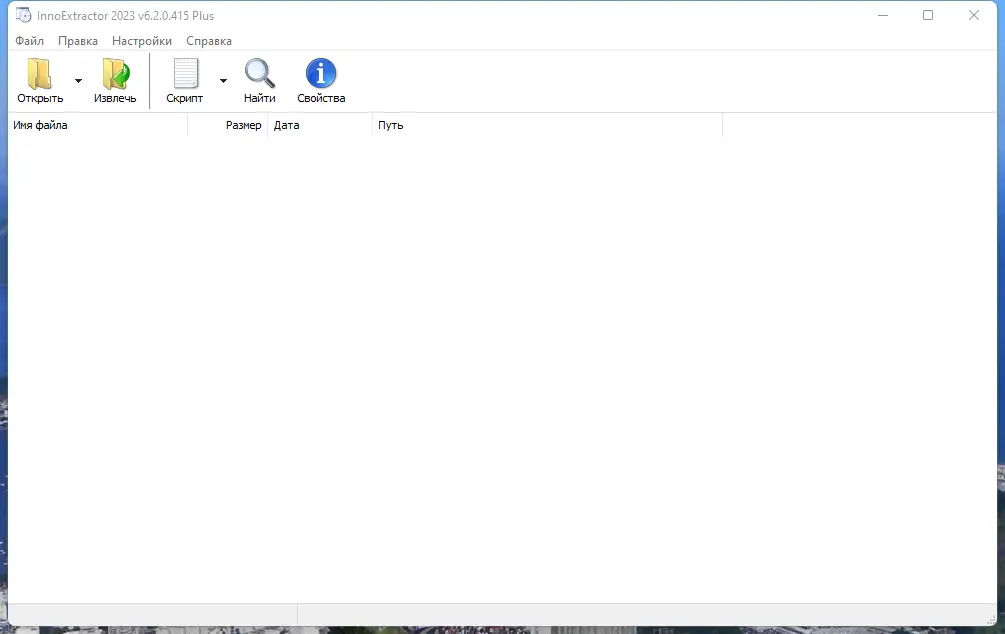Open the Настройки menu
This screenshot has width=1005, height=634.
(x=142, y=41)
